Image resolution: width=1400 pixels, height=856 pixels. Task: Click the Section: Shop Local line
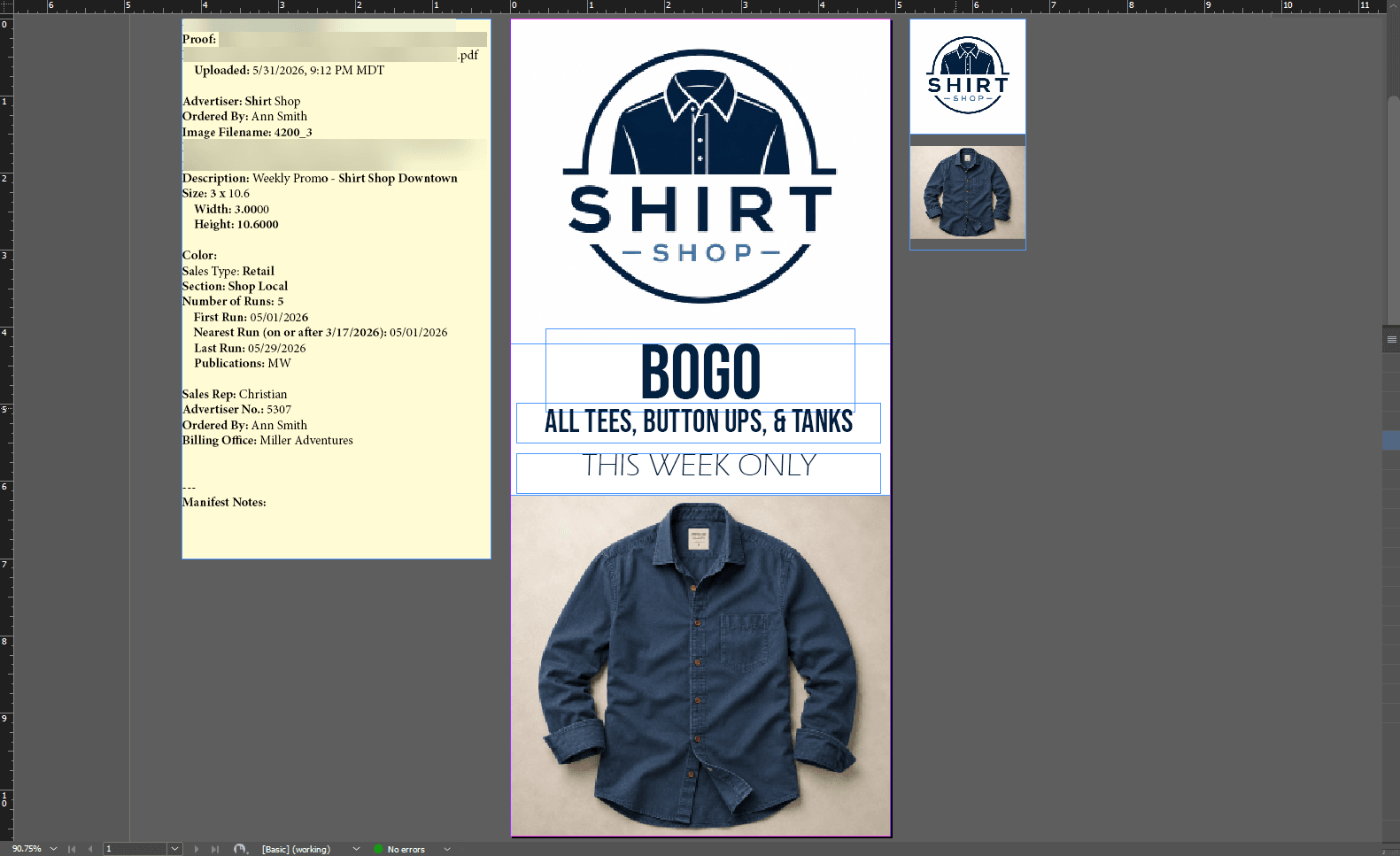click(235, 286)
